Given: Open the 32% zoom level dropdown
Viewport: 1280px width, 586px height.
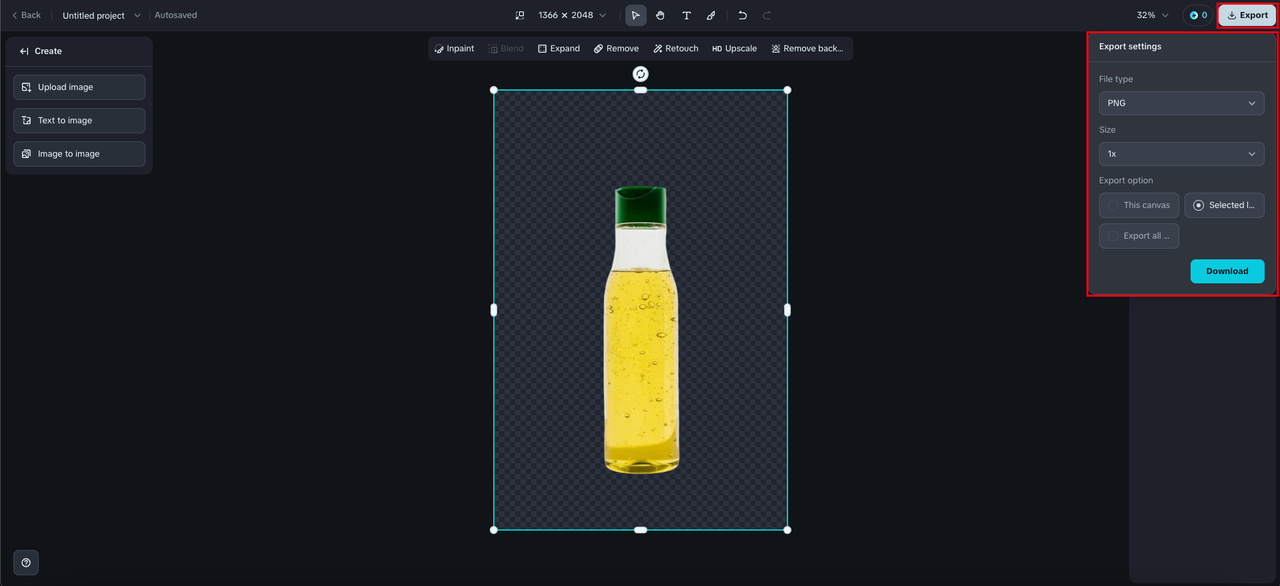Looking at the screenshot, I should (x=1152, y=15).
